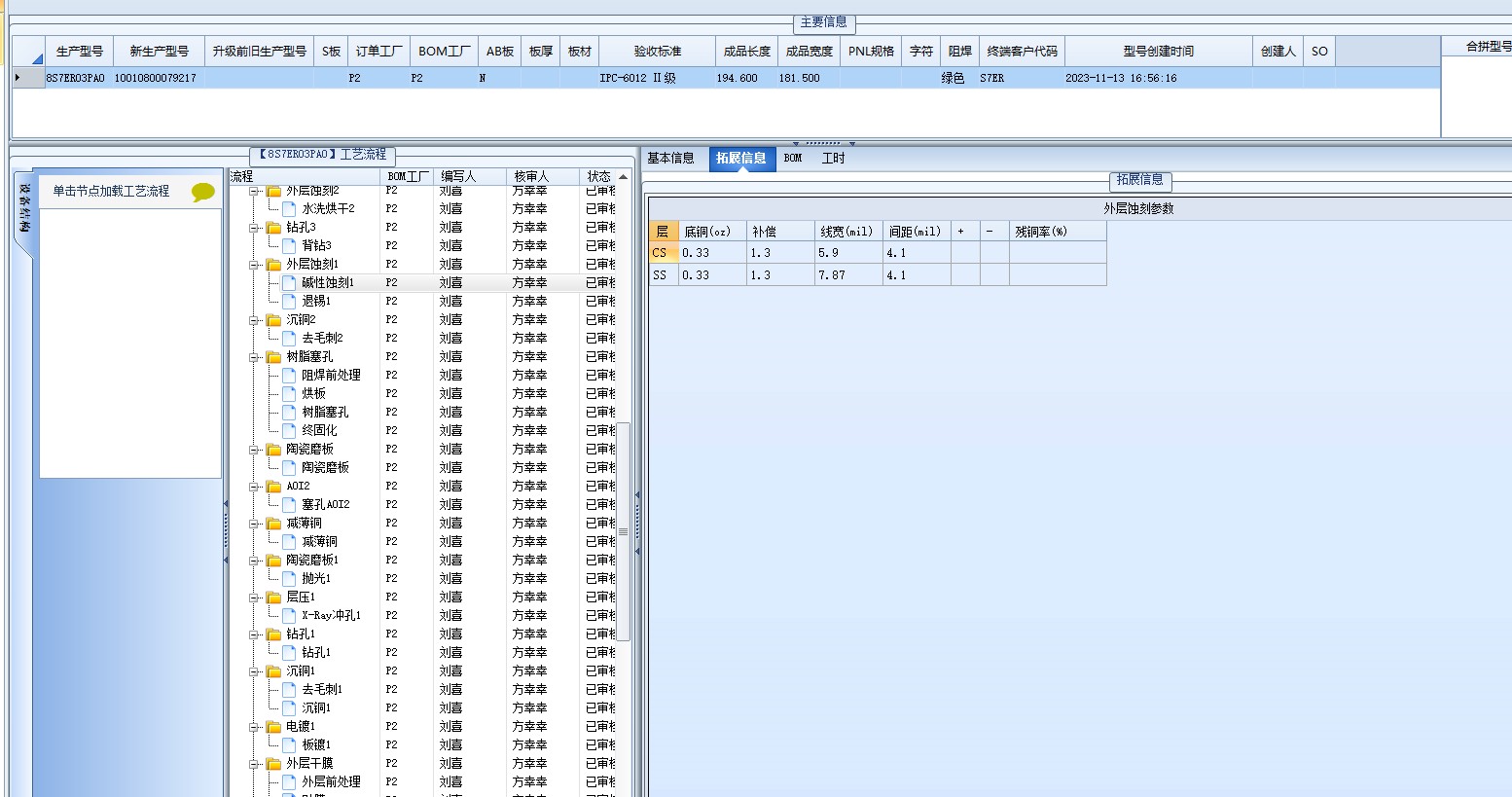
Task: Open the 基本信息 tab
Action: (x=670, y=158)
